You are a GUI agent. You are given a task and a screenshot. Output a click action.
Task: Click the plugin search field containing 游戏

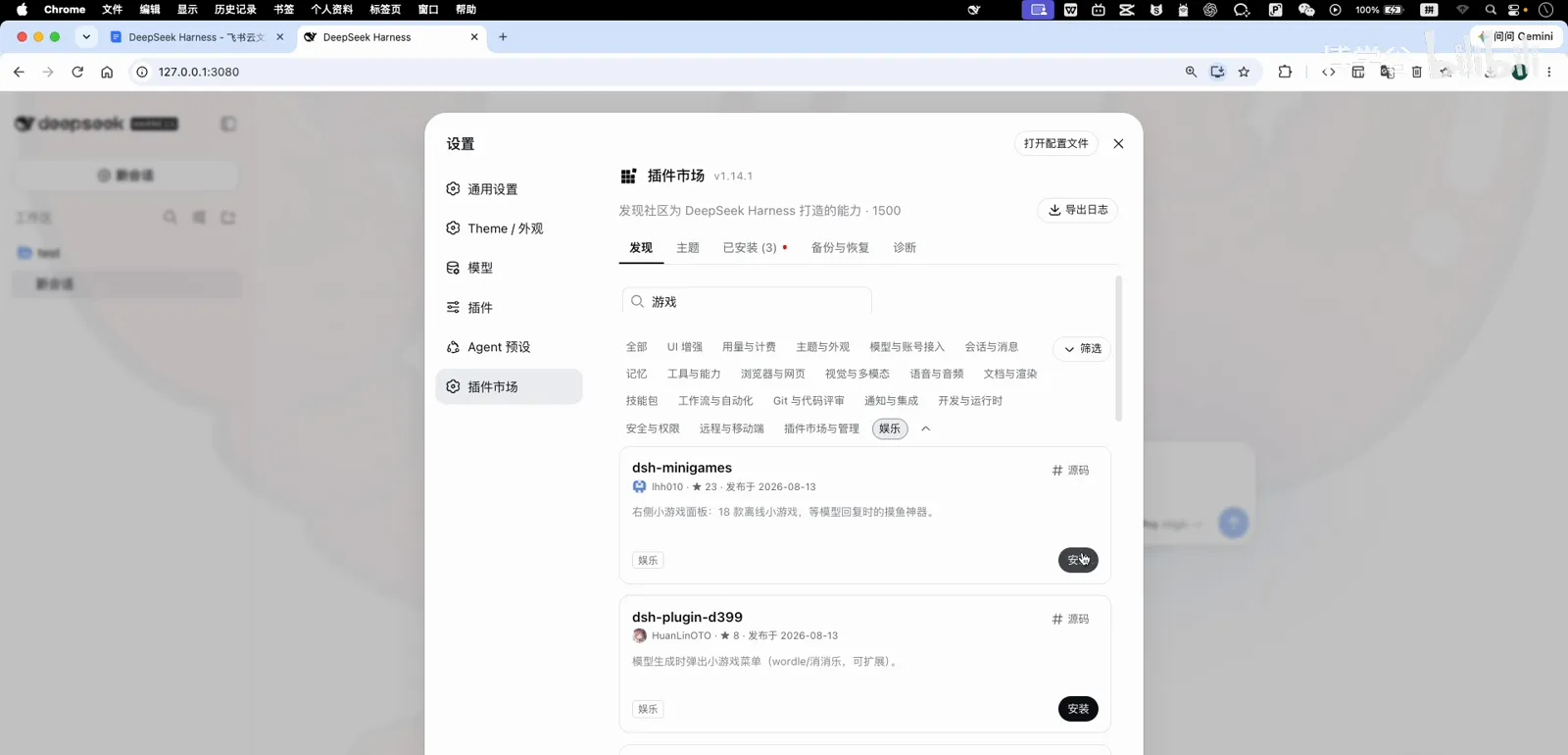pos(747,301)
